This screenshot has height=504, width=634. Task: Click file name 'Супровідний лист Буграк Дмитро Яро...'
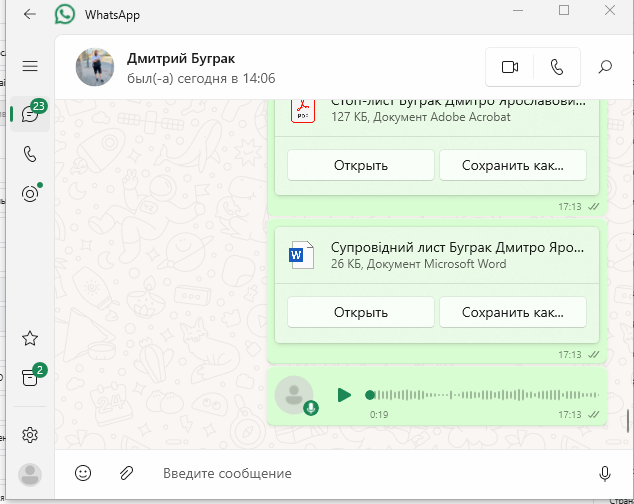click(457, 247)
